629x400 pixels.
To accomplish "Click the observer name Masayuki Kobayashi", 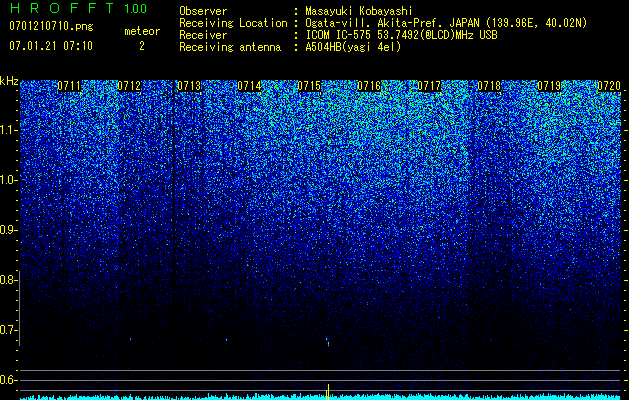I will 359,11.
